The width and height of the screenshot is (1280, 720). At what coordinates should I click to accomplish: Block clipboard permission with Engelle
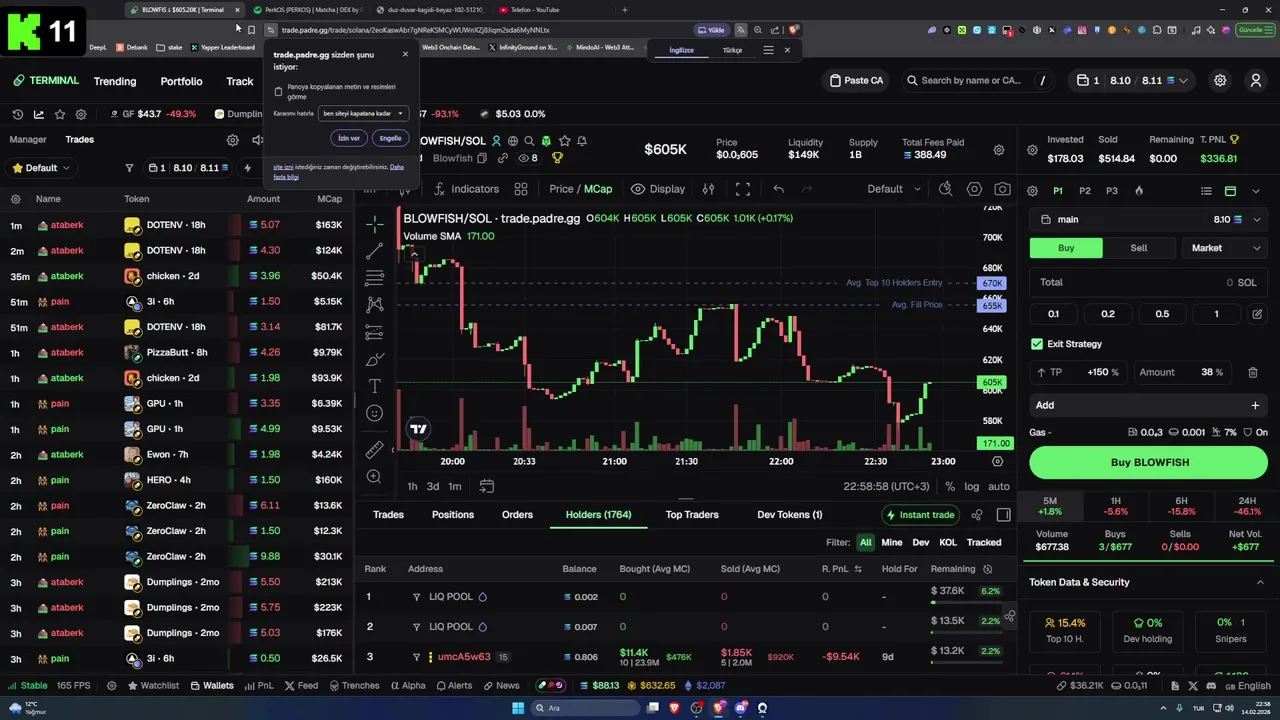click(390, 138)
